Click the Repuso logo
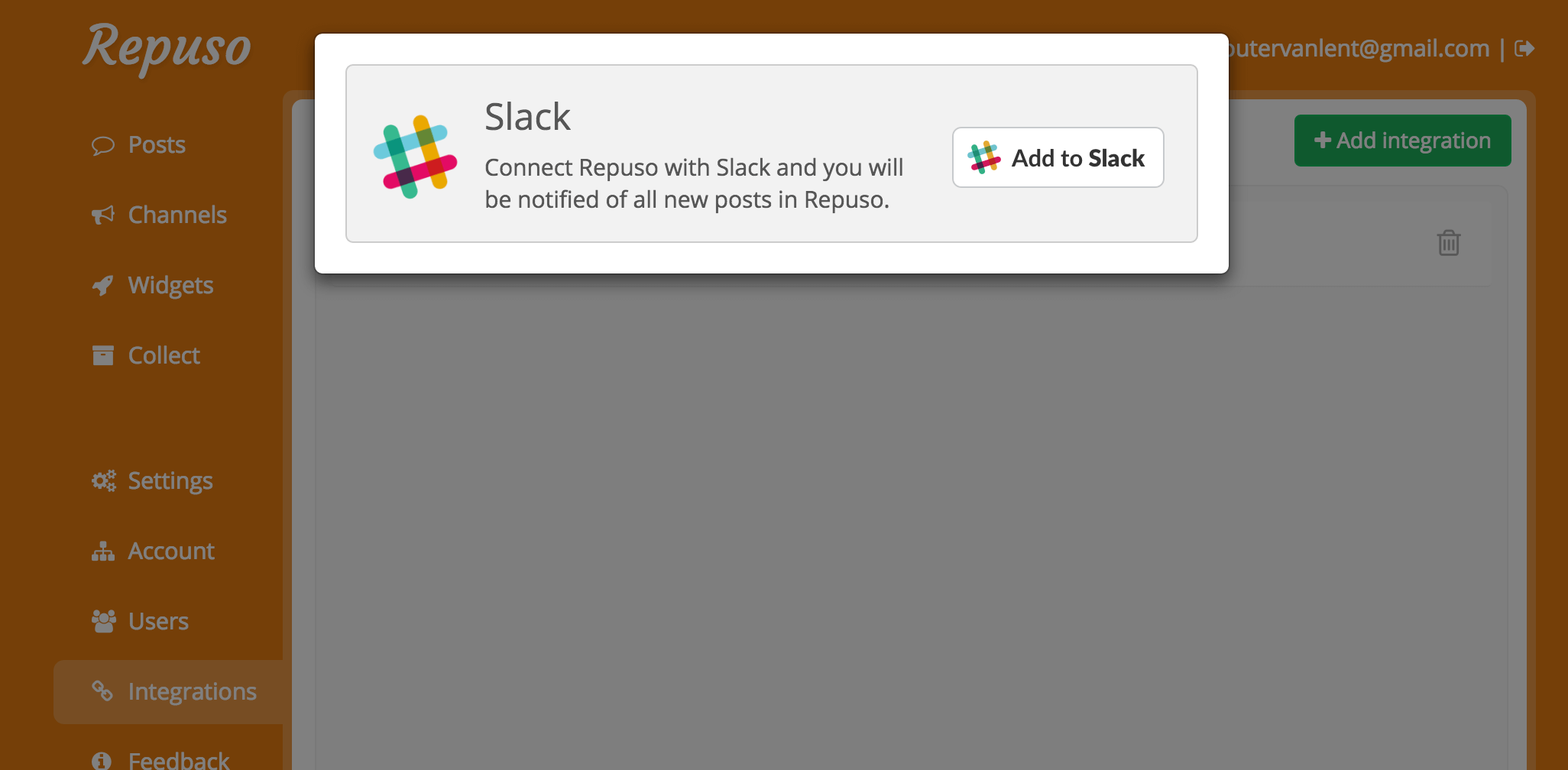 (167, 47)
